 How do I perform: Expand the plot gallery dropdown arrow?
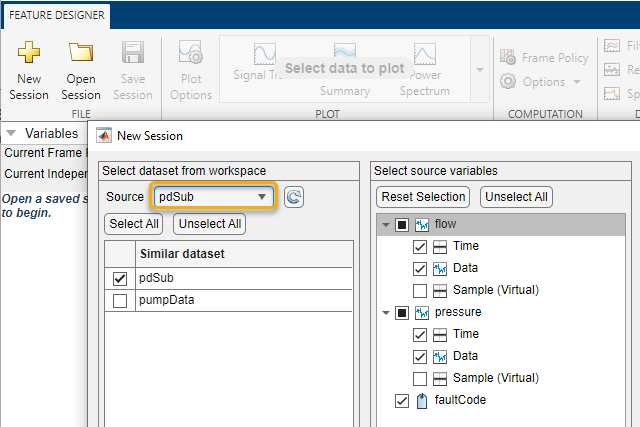click(x=478, y=69)
